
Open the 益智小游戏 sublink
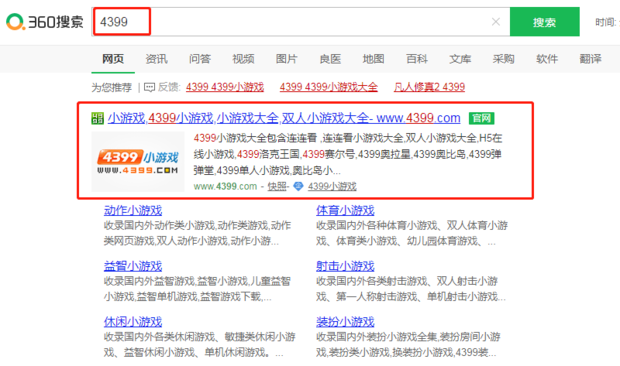click(x=133, y=266)
